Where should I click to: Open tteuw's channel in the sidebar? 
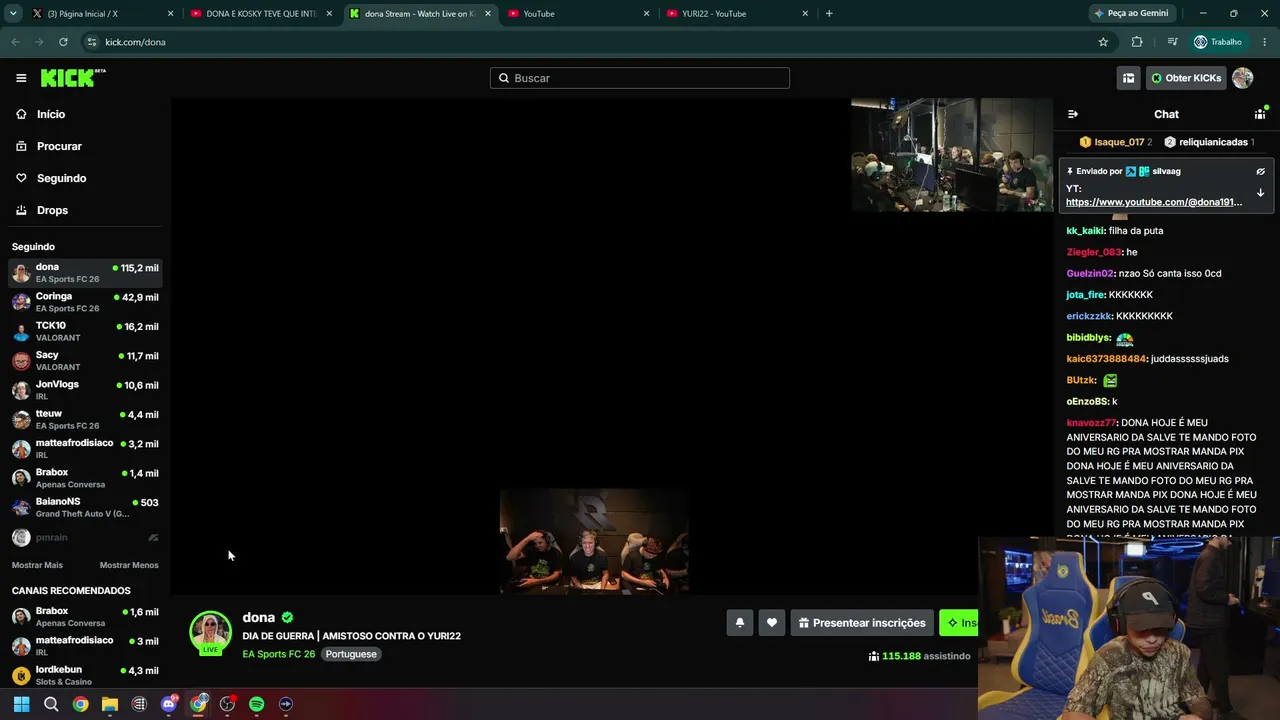(x=85, y=419)
